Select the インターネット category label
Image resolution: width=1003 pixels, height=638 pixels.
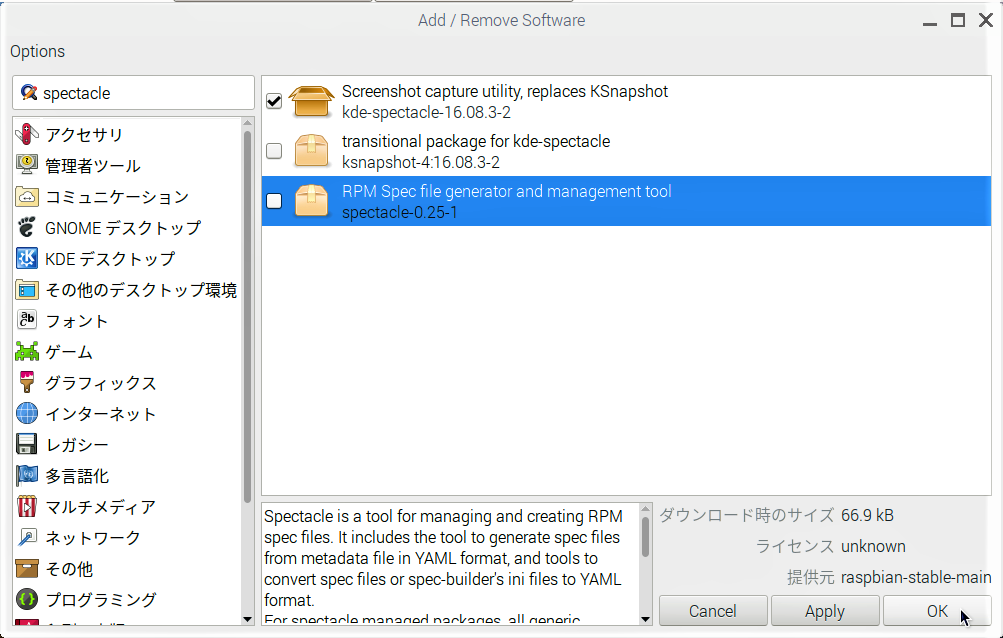101,414
